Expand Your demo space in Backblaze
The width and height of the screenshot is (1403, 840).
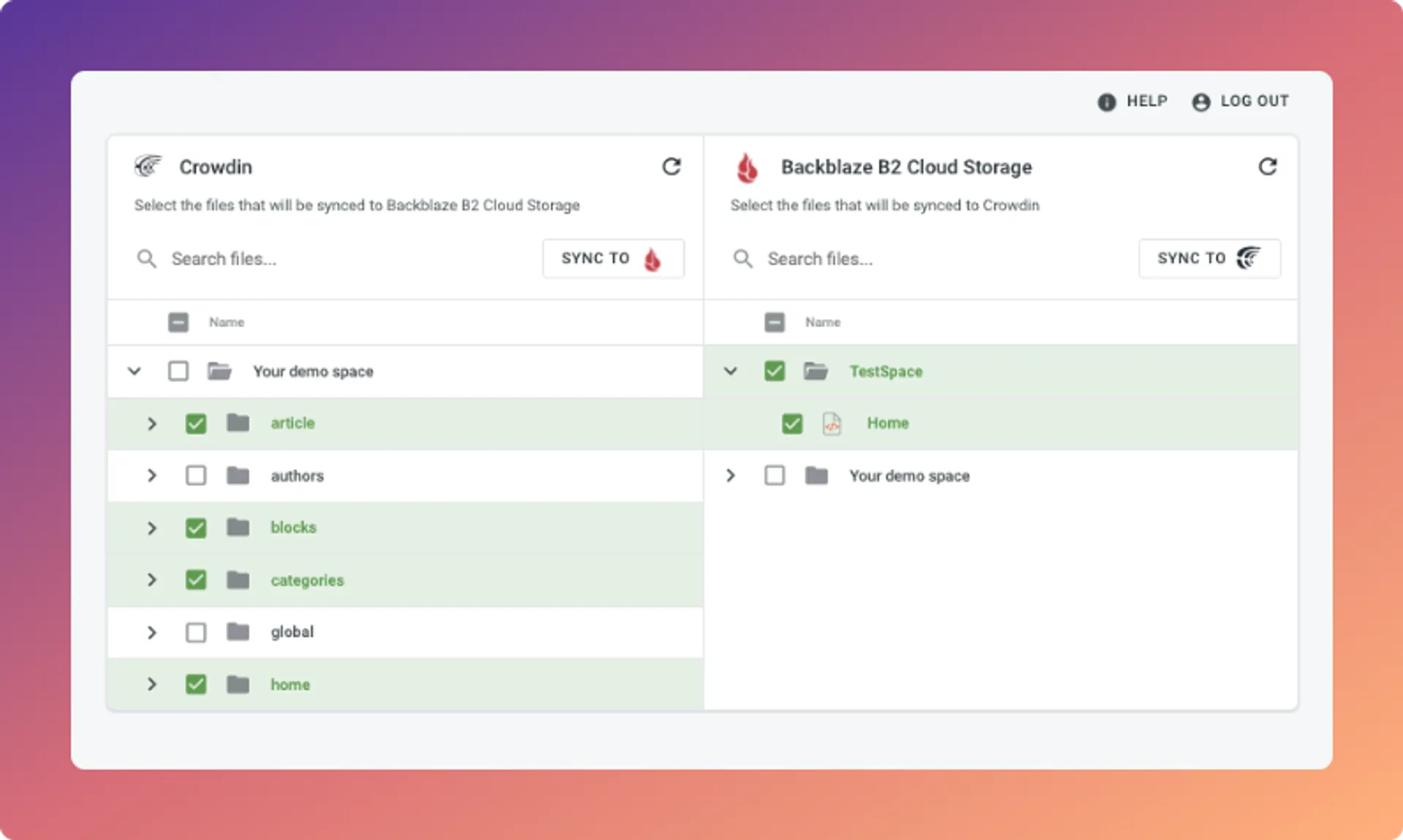[731, 476]
